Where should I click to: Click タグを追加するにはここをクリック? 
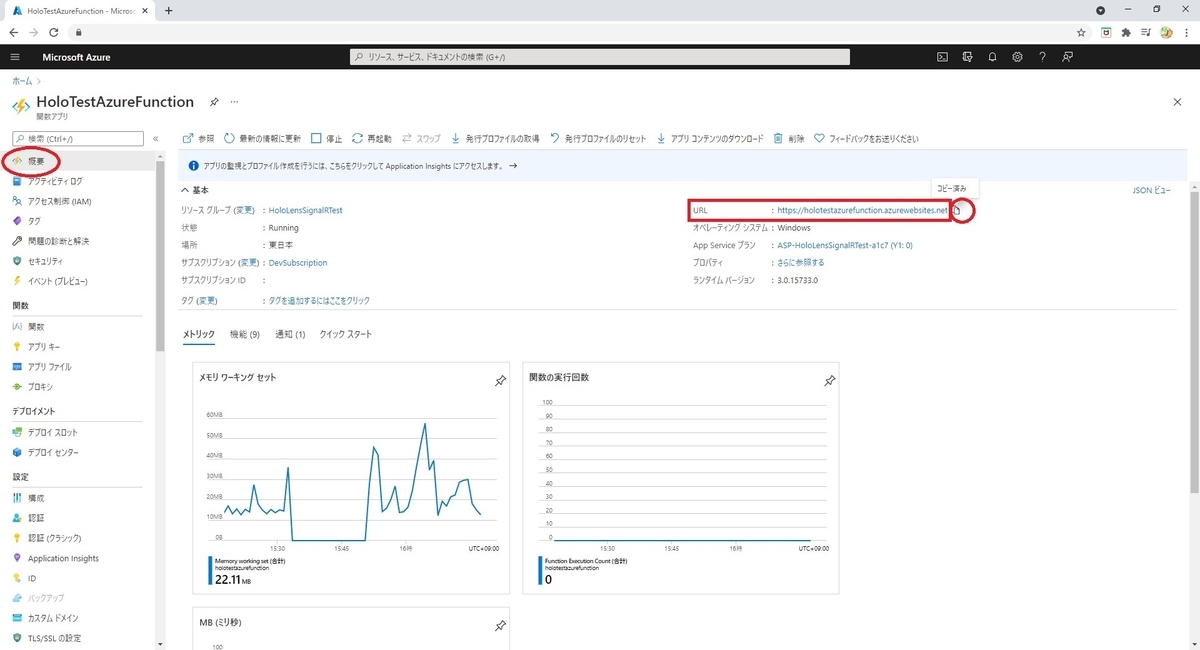tap(319, 301)
